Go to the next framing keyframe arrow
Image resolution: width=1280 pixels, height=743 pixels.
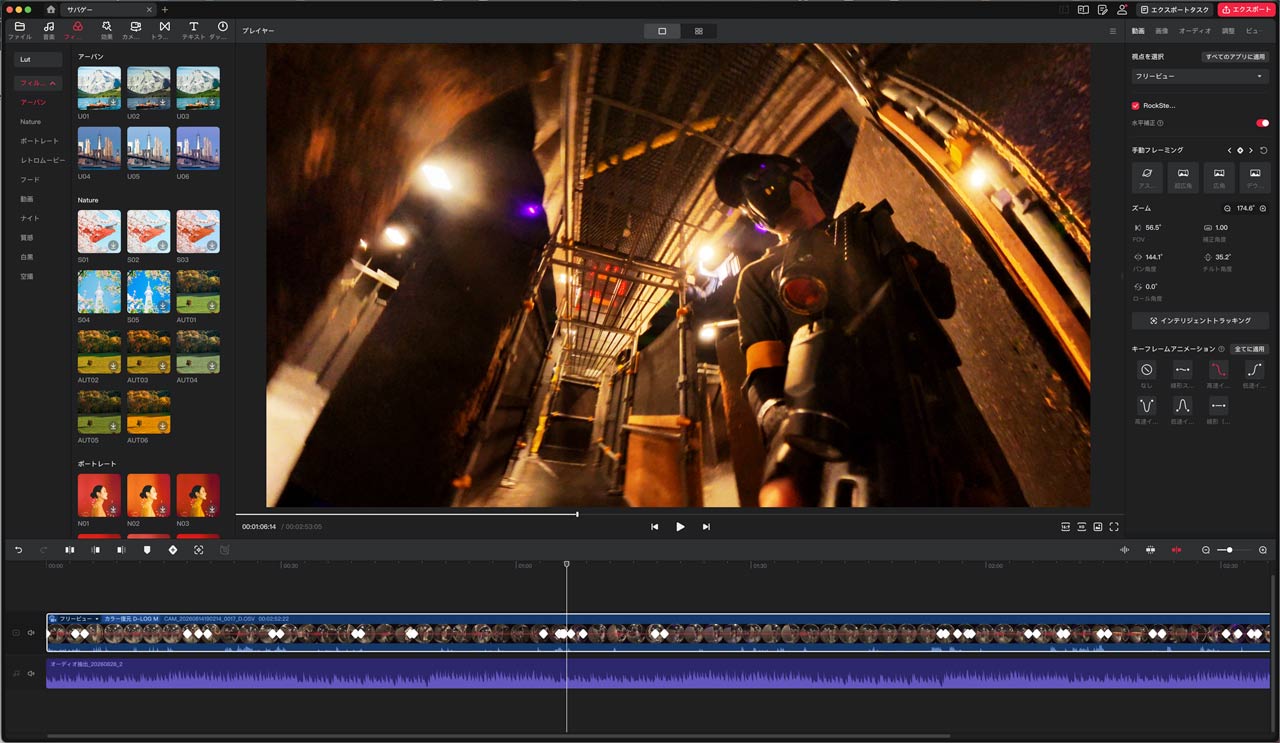1251,150
